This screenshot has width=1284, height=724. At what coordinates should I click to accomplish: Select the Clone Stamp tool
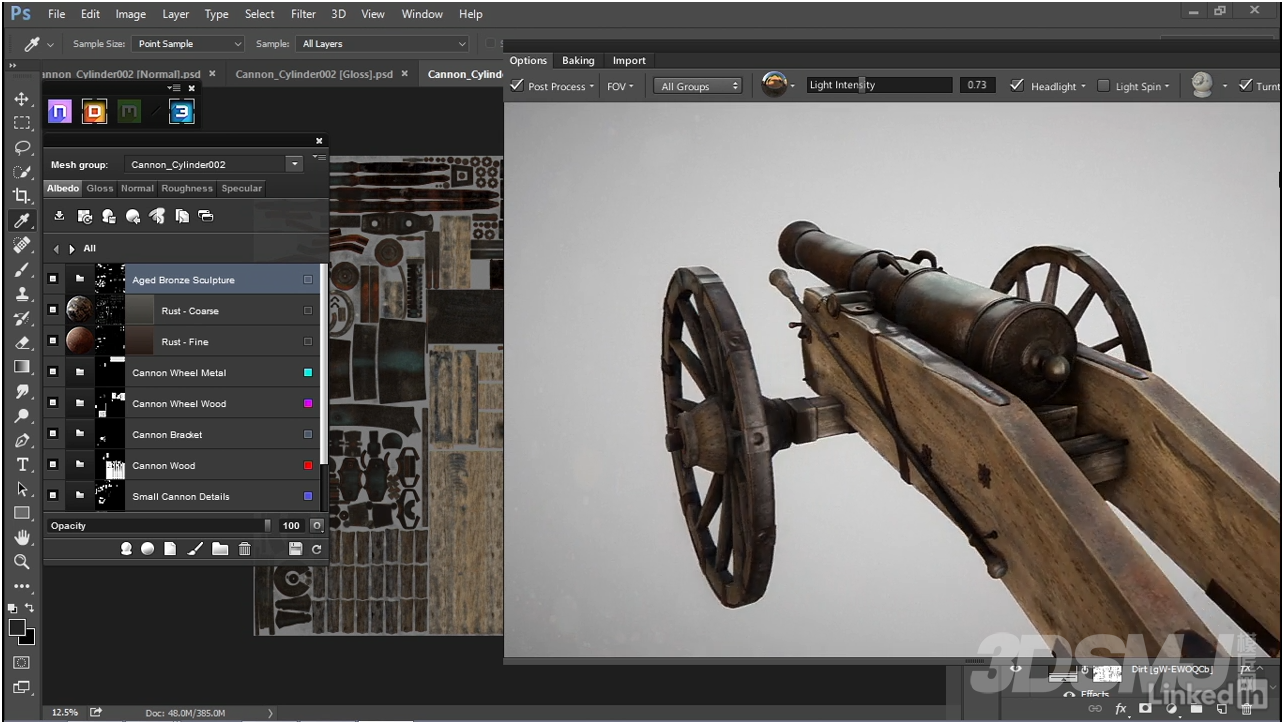[21, 294]
